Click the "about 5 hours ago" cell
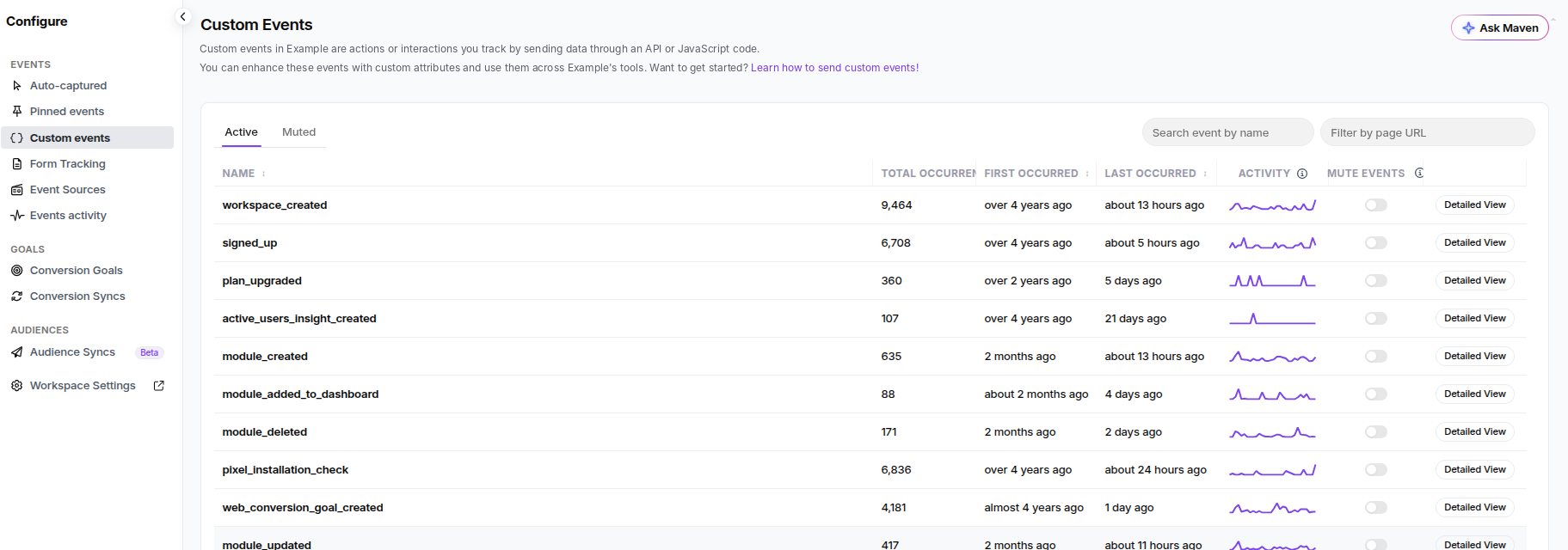The image size is (1568, 550). (x=1153, y=243)
